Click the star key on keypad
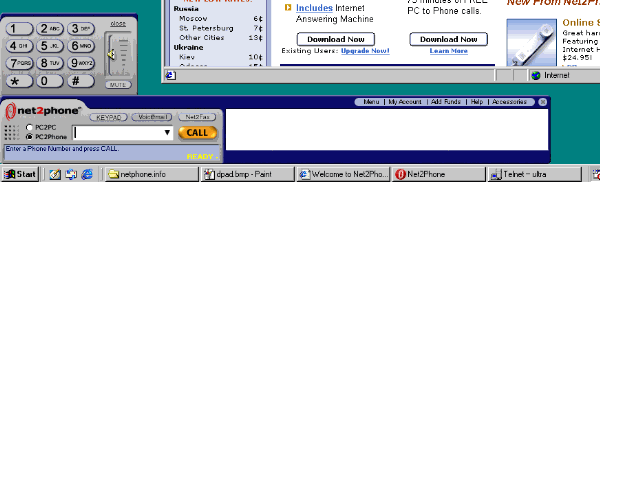 click(x=19, y=81)
